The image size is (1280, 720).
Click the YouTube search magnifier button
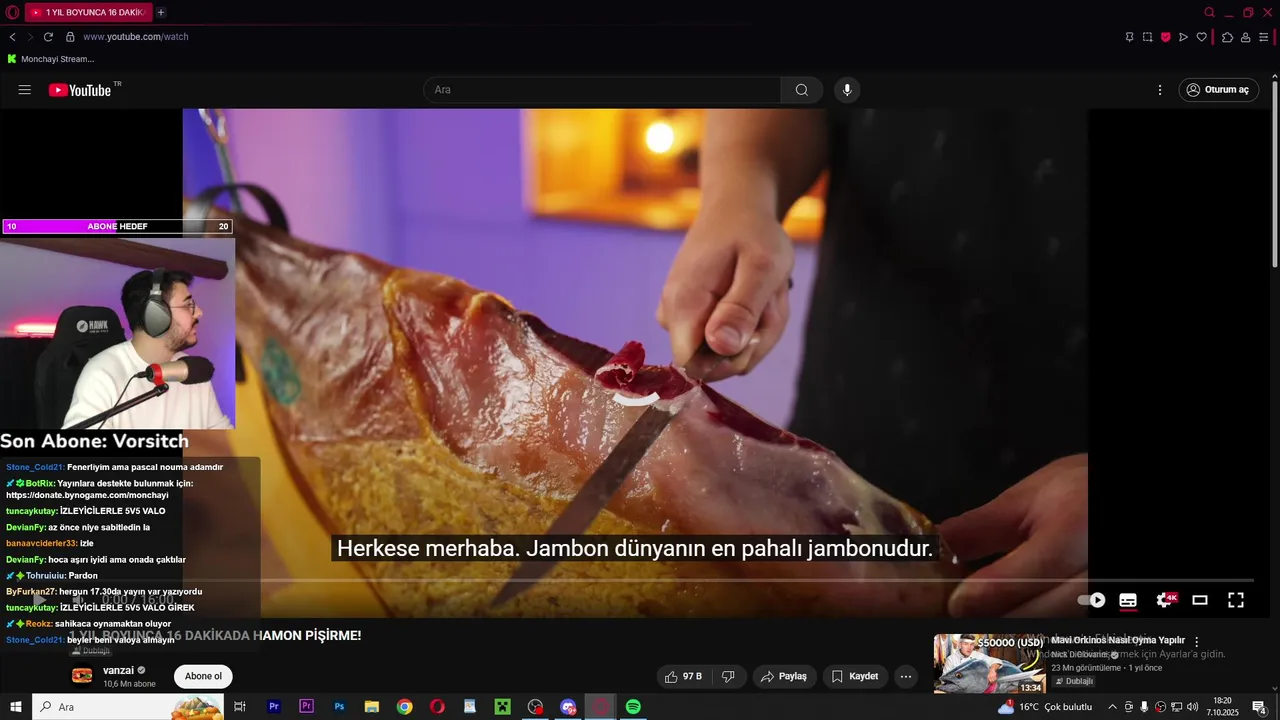click(802, 90)
